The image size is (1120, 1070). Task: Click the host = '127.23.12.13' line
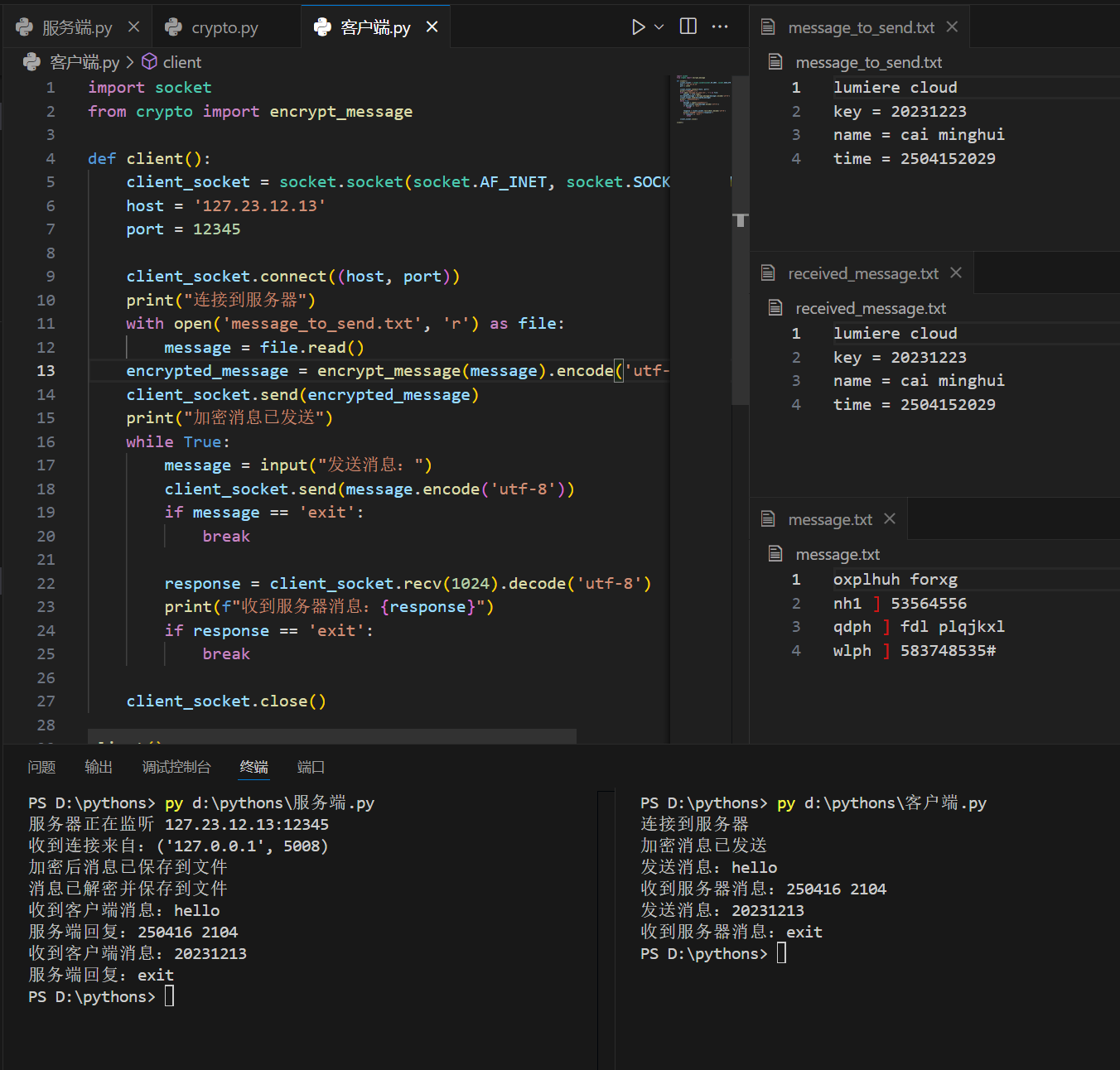point(226,205)
